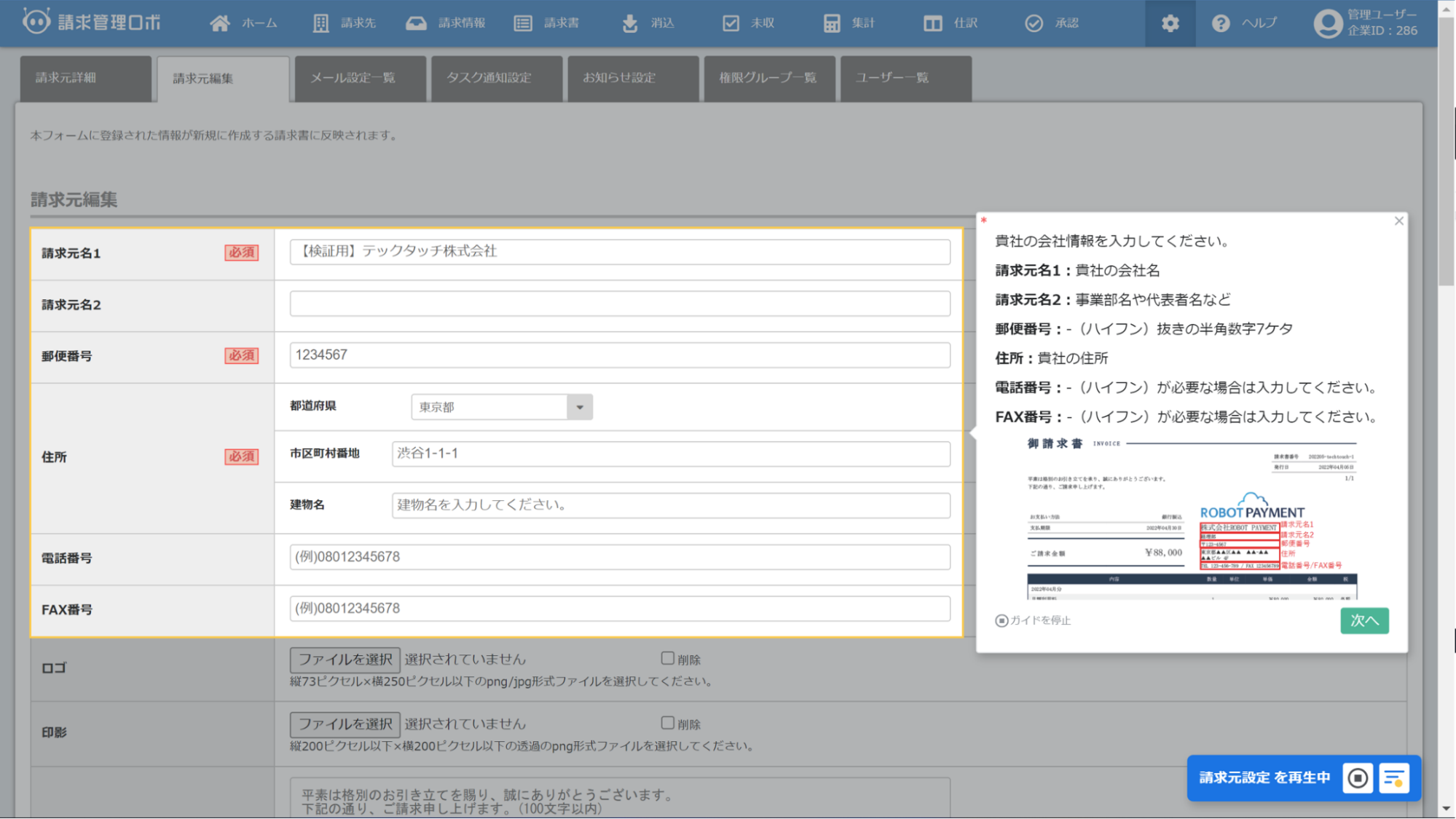The width and height of the screenshot is (1456, 819).
Task: Stop guide playback with the stop icon
Action: click(x=1358, y=778)
